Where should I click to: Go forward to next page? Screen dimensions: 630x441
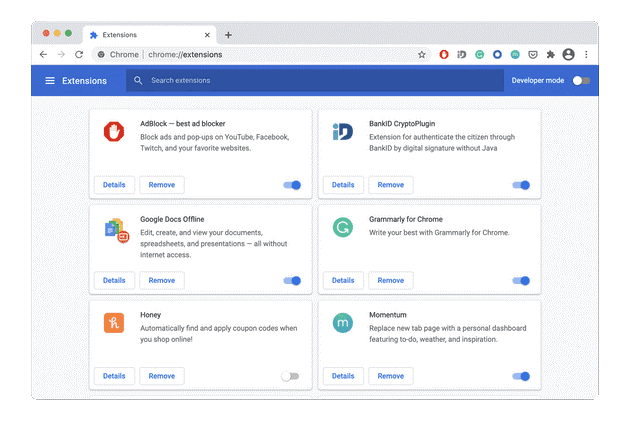click(x=61, y=54)
